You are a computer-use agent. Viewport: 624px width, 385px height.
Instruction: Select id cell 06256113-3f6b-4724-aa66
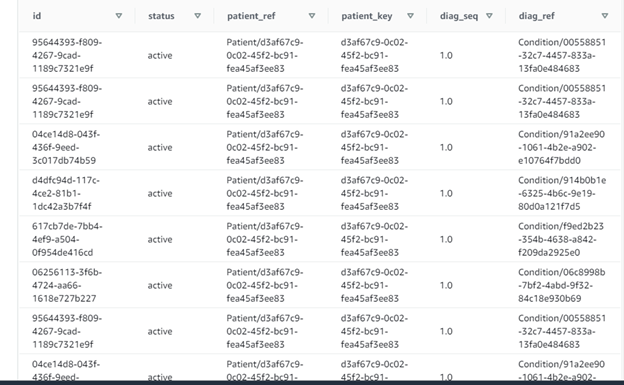coord(67,285)
